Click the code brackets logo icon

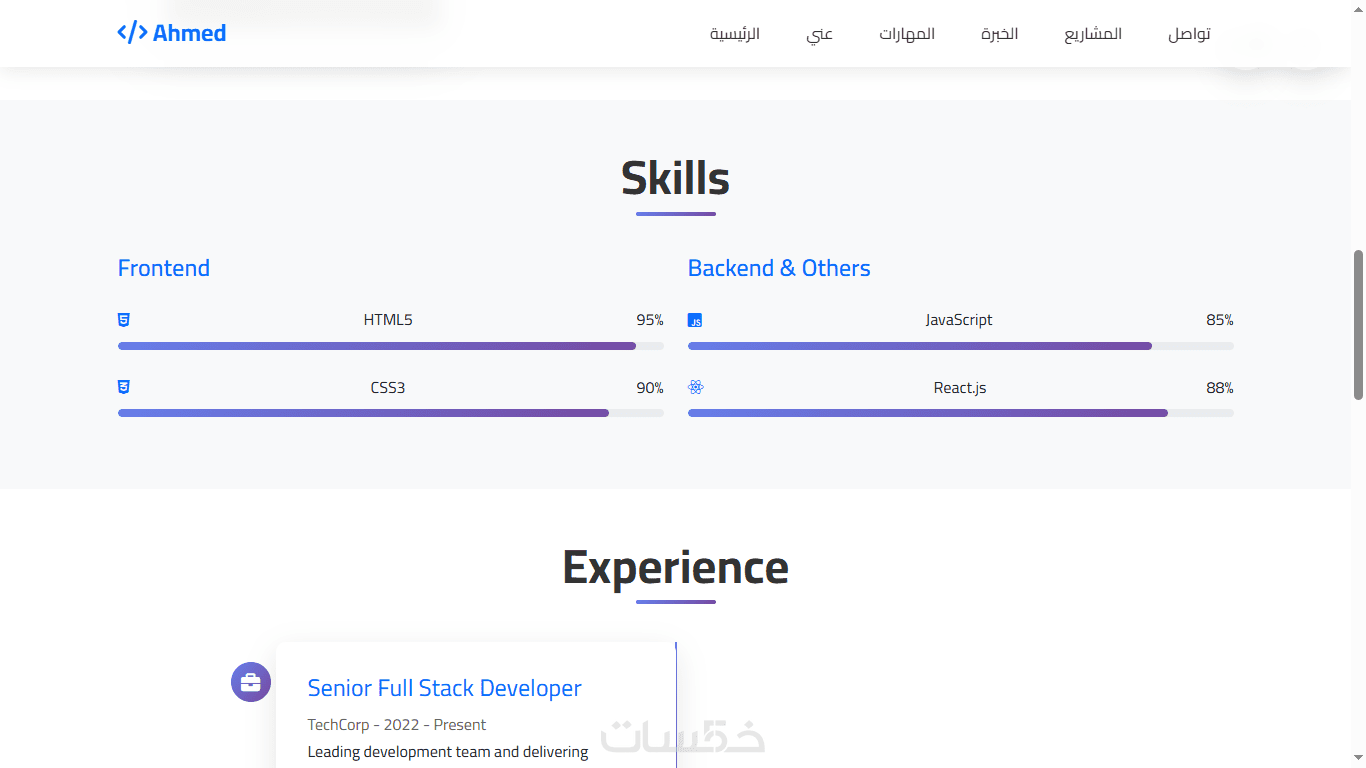point(132,33)
